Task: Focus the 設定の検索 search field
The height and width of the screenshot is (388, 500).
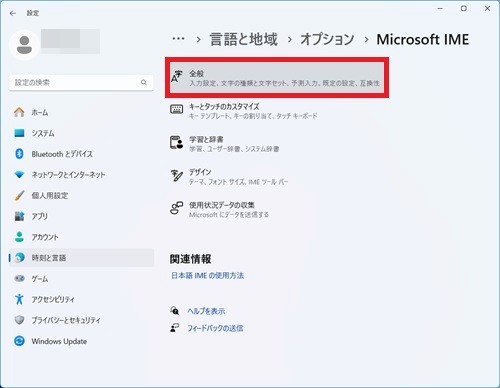Action: (x=82, y=82)
